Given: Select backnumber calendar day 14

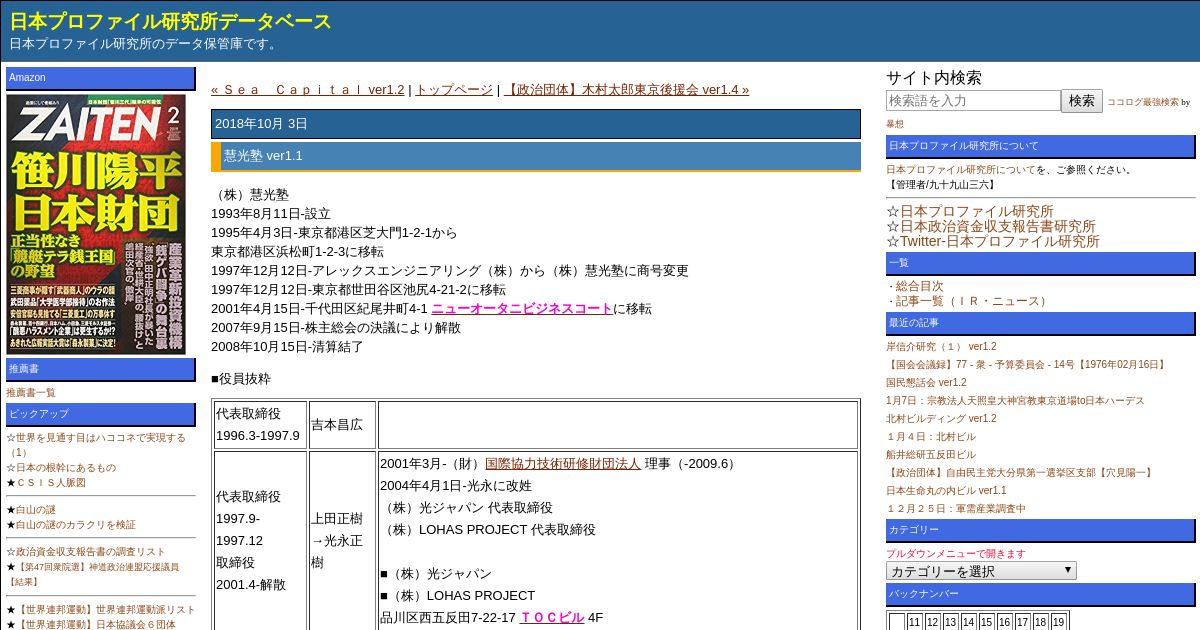Looking at the screenshot, I should coord(969,622).
